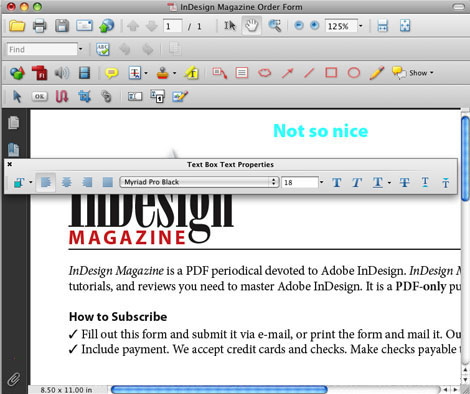Image resolution: width=470 pixels, height=394 pixels.
Task: Open the Myriad Pro Black font dropdown
Action: tap(199, 182)
